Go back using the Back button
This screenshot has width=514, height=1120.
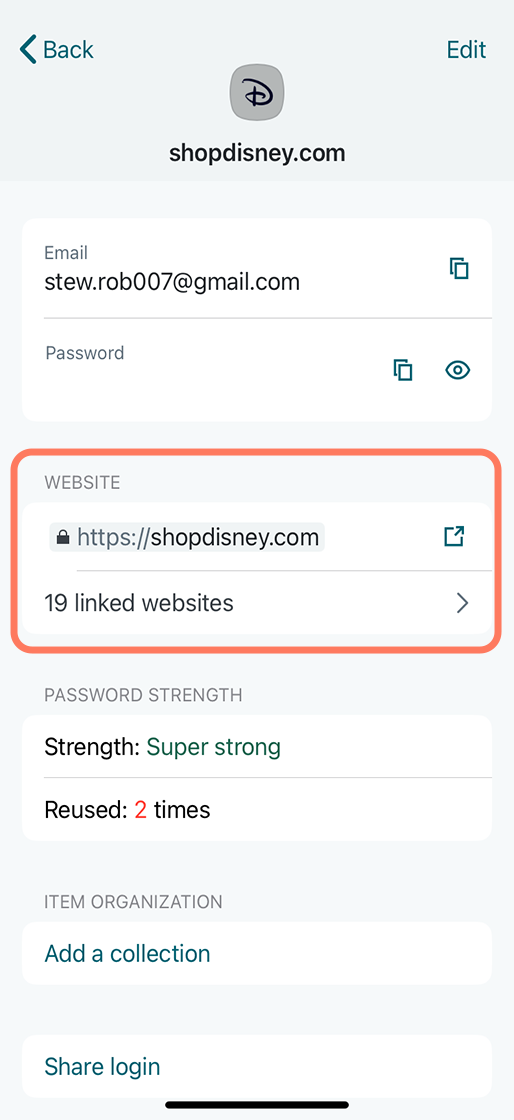(x=56, y=49)
